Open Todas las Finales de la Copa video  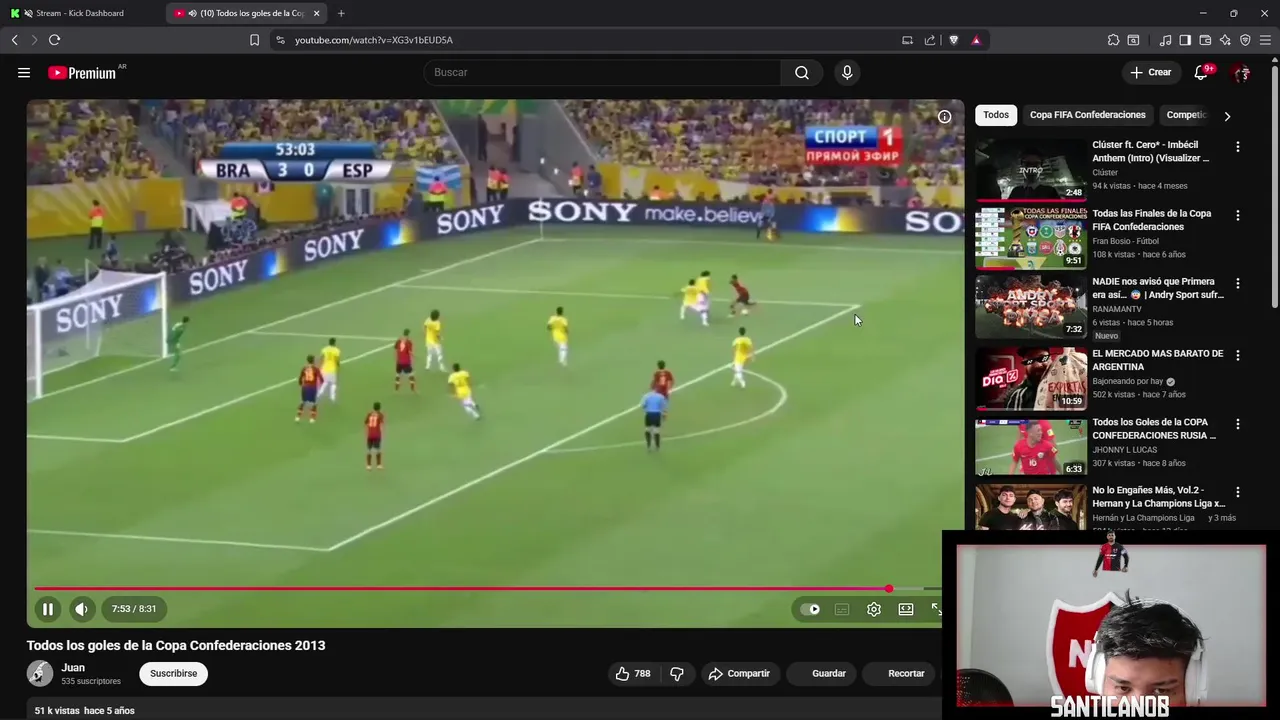[x=1030, y=238]
